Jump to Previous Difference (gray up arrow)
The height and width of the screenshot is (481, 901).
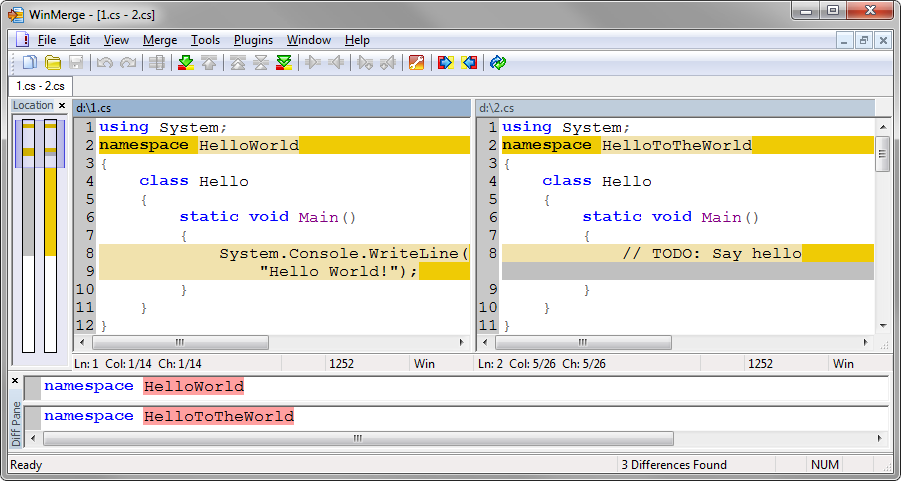209,62
